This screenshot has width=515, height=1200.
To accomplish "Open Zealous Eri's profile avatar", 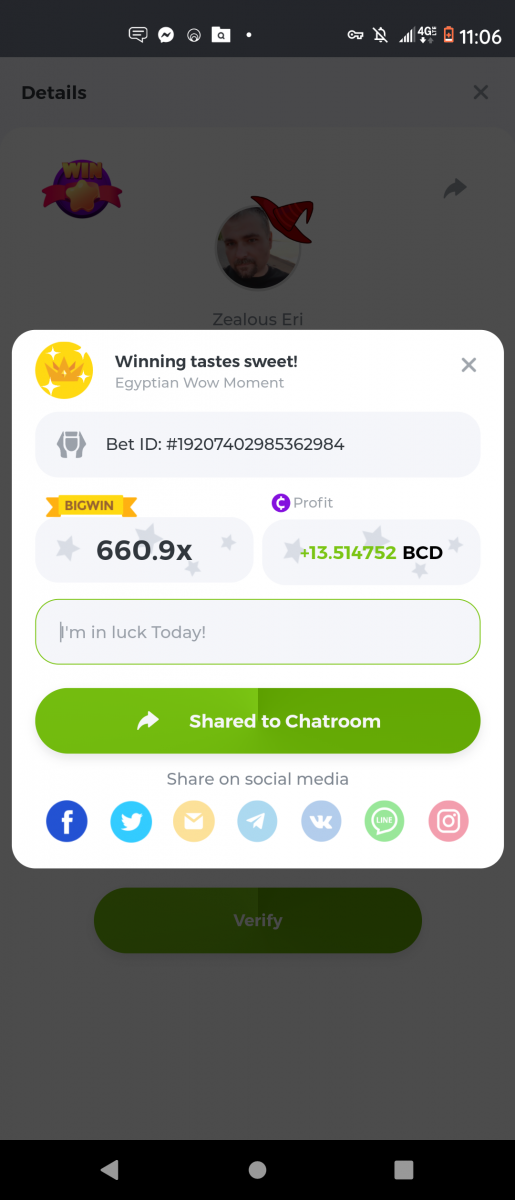I will pos(258,247).
